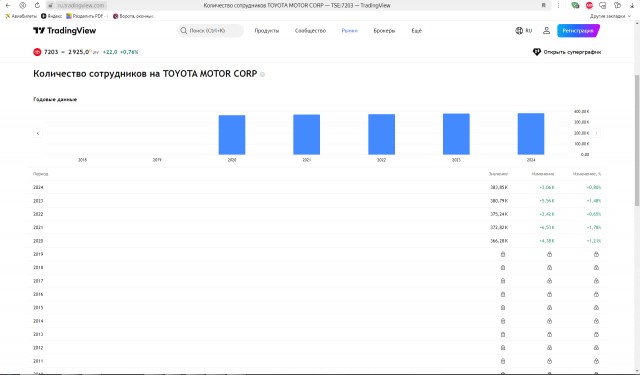The height and width of the screenshot is (375, 640).
Task: Click the red ad-blocker extension icon
Action: coord(589,5)
